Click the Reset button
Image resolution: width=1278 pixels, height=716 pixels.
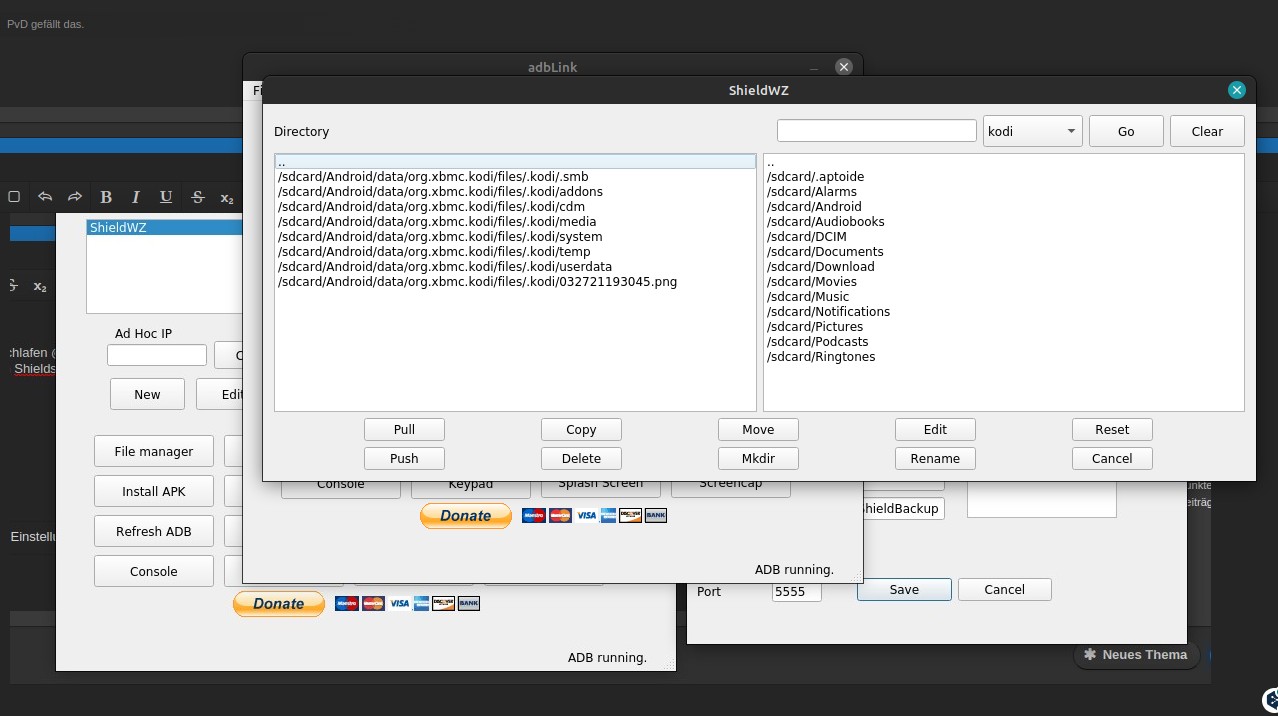(x=1112, y=429)
